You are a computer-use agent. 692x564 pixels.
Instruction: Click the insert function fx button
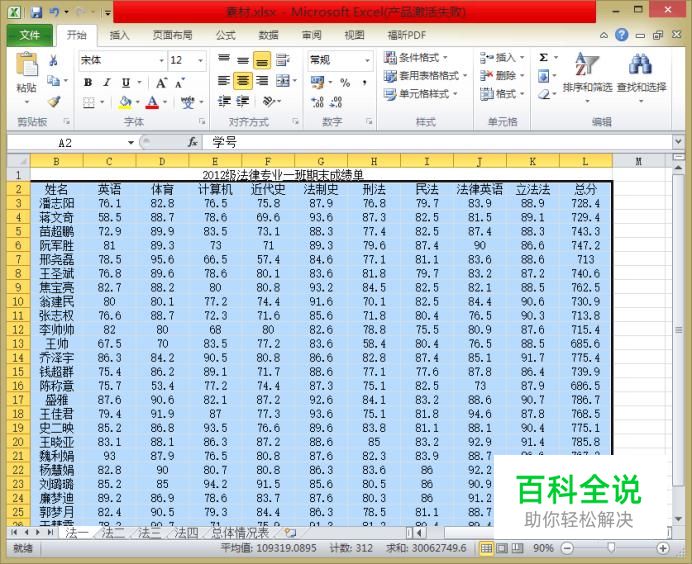tap(192, 142)
